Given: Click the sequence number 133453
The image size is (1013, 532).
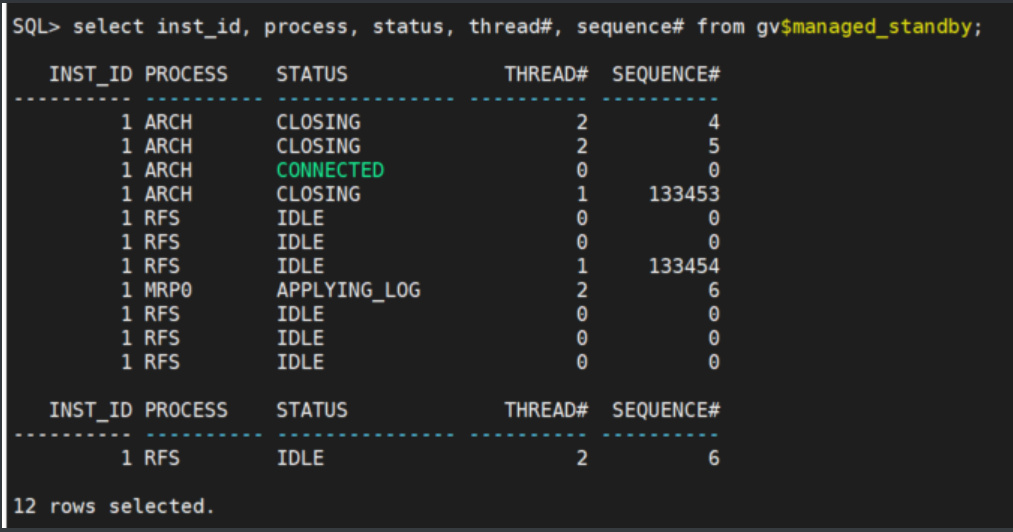Looking at the screenshot, I should (683, 194).
